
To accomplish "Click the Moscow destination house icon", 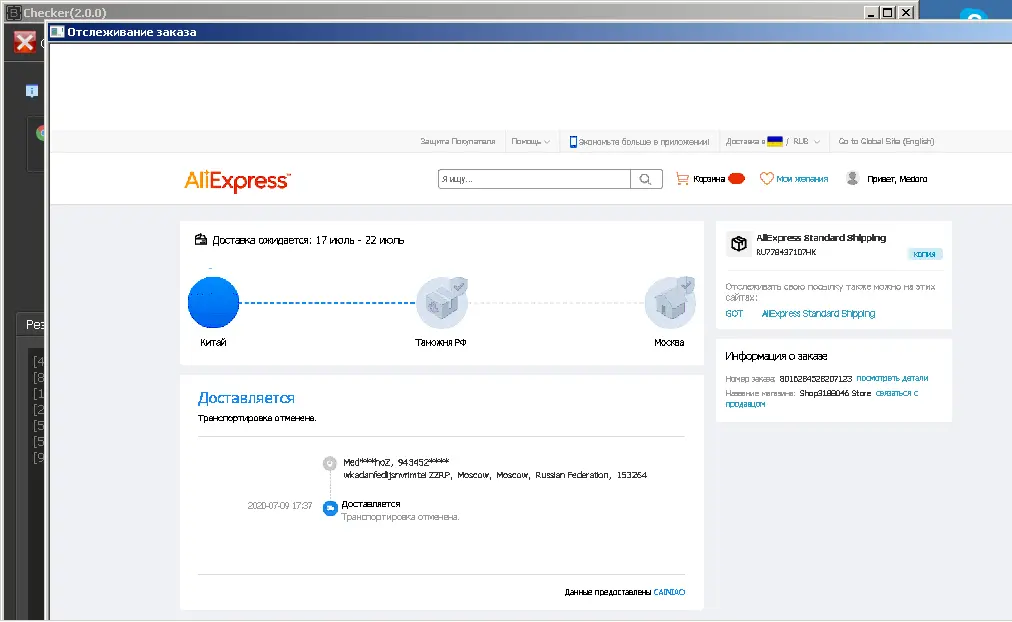I will click(671, 303).
